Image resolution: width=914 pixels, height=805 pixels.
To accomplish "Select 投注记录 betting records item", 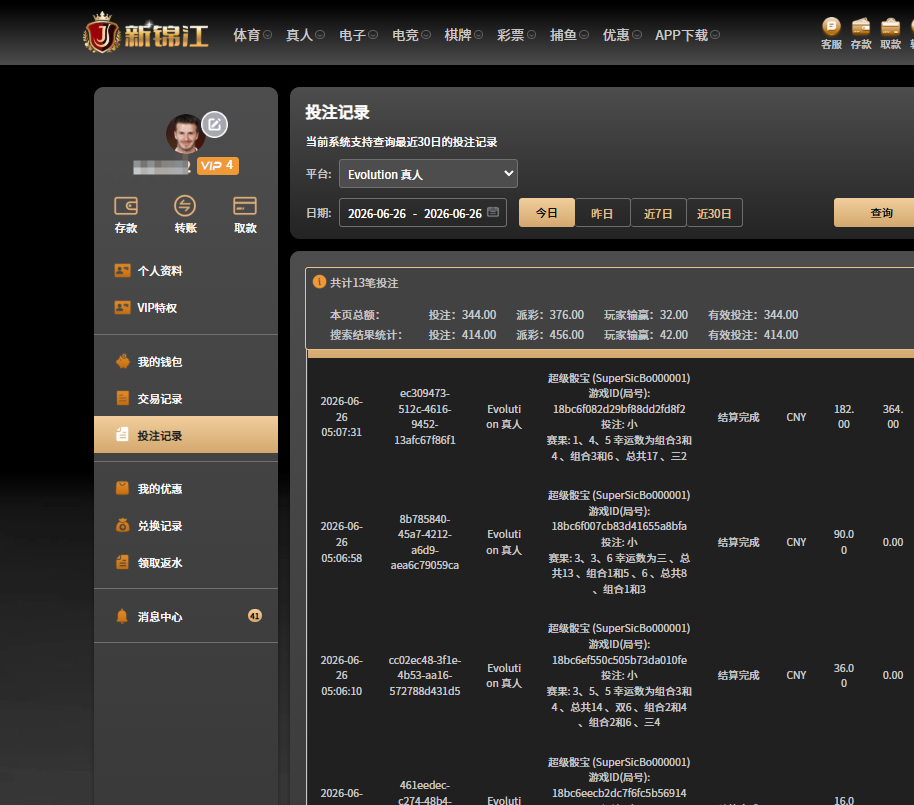I will [185, 435].
